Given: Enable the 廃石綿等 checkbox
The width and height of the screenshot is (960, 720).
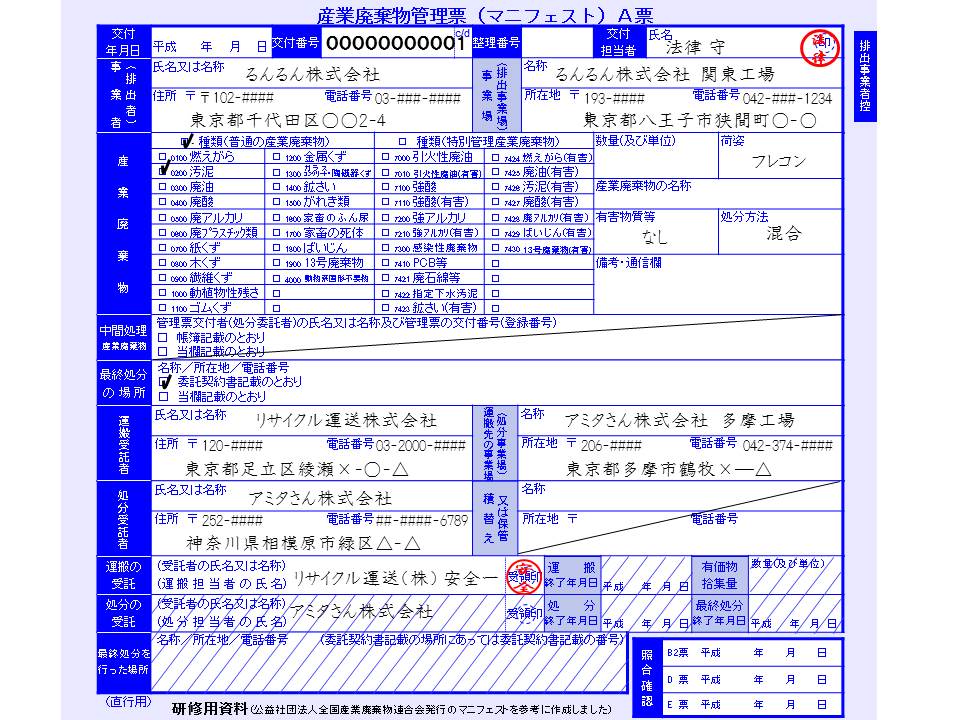Looking at the screenshot, I should pos(385,278).
